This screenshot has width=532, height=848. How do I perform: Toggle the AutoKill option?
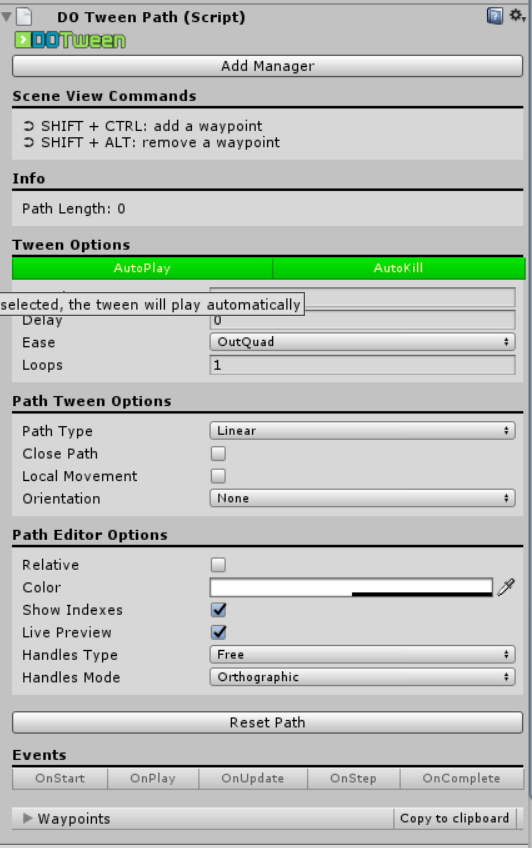(398, 268)
